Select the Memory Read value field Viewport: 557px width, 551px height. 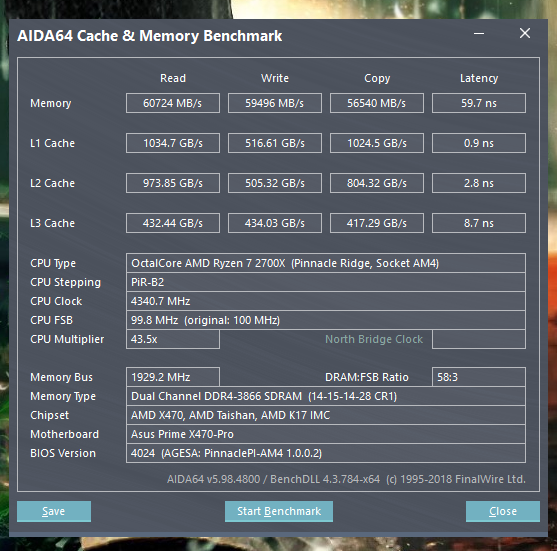click(173, 103)
